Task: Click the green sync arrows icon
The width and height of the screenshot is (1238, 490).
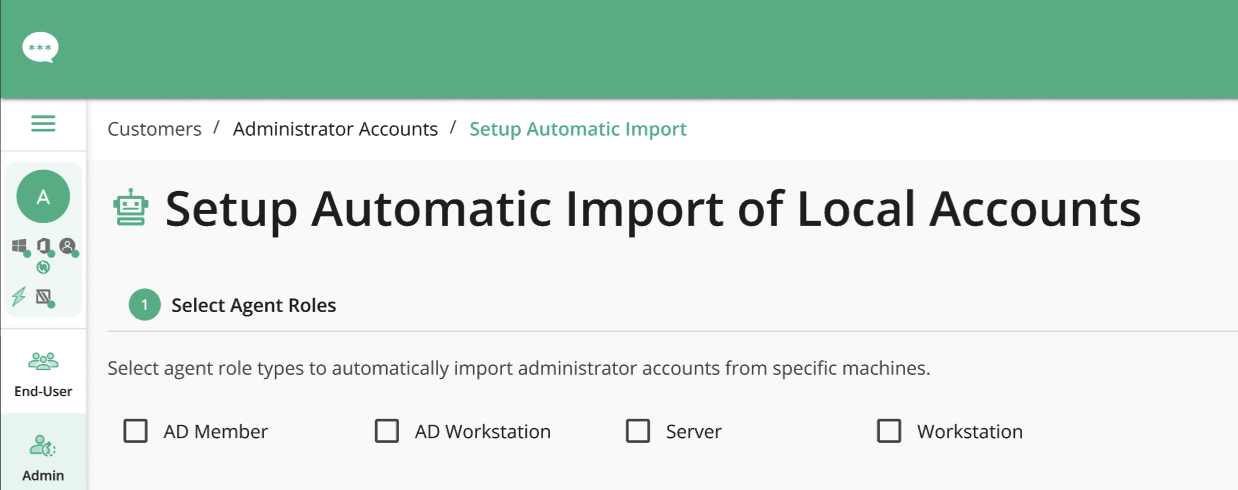Action: (x=43, y=267)
